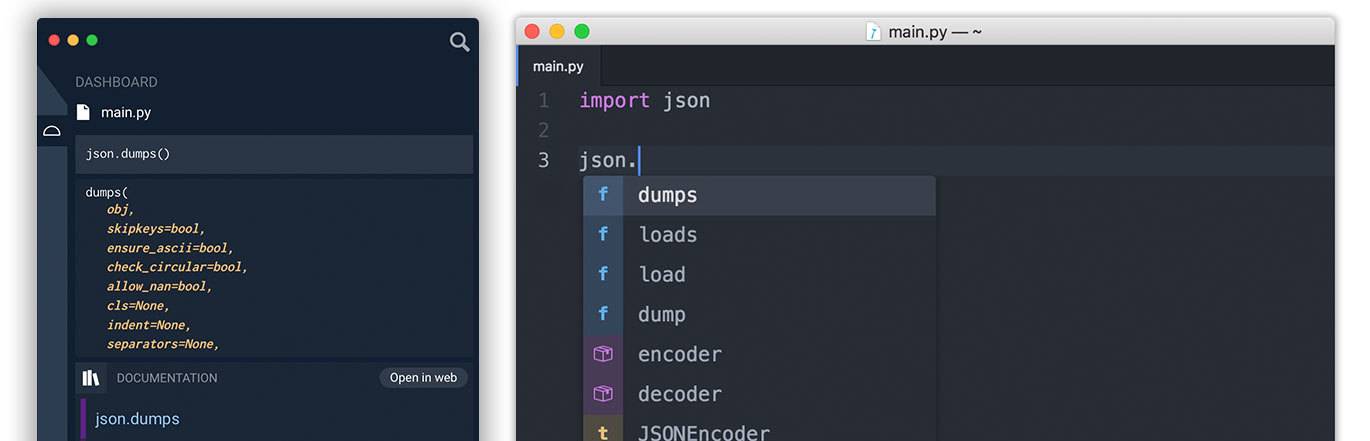The image size is (1370, 441).
Task: Click the type icon beside JSONEncoder
Action: point(603,432)
